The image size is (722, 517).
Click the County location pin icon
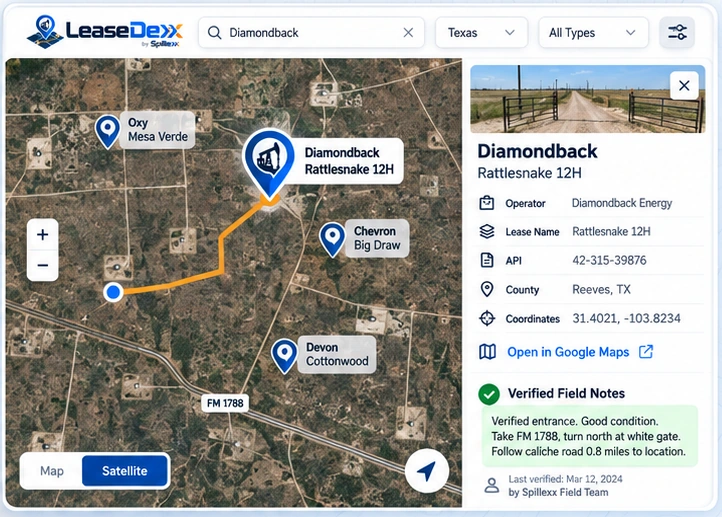pos(487,290)
